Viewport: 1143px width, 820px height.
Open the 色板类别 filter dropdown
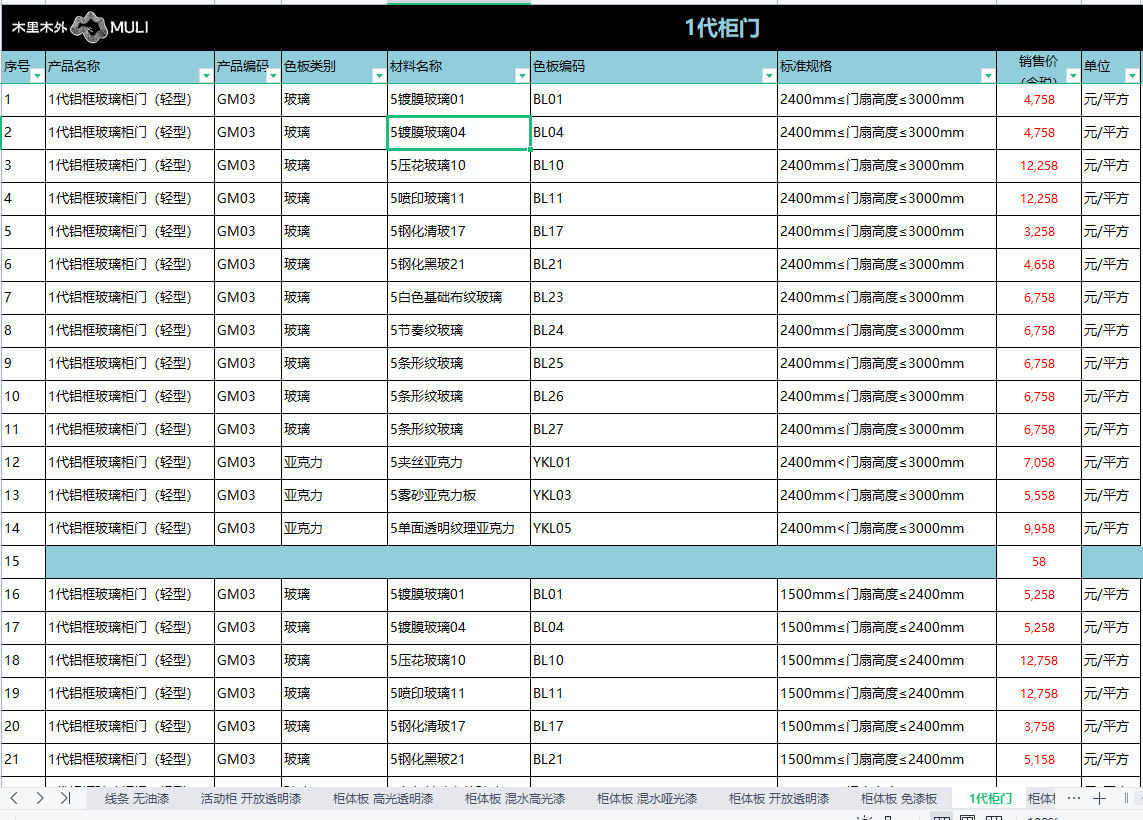click(x=378, y=75)
